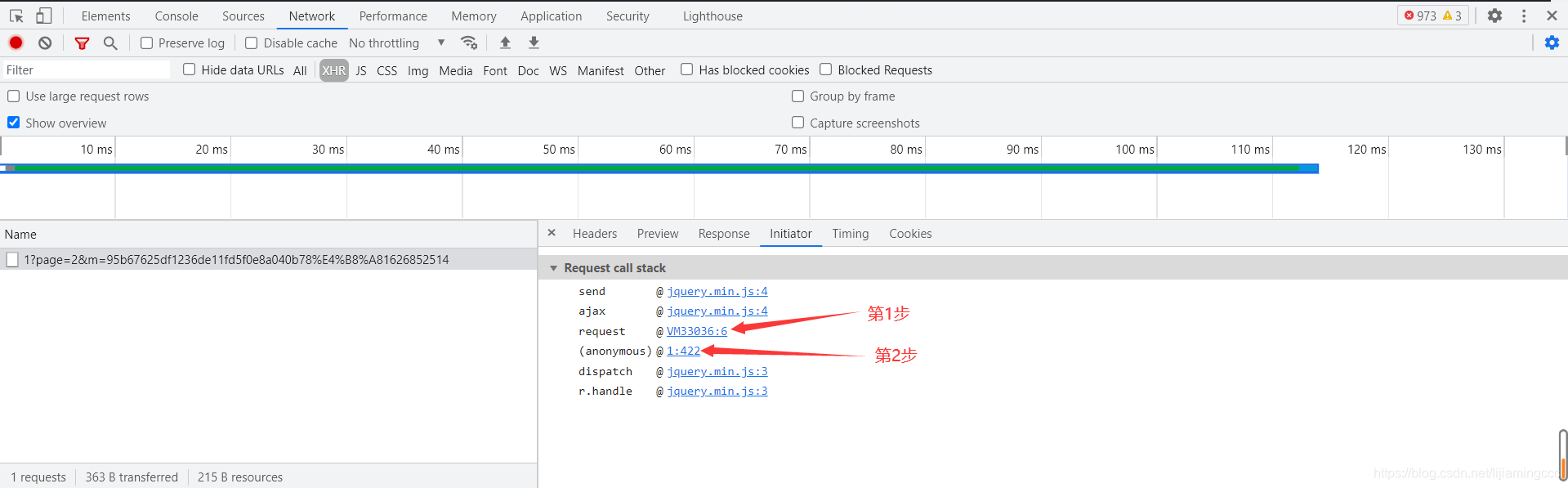The image size is (1568, 488).
Task: Filter requests by Img
Action: (418, 70)
